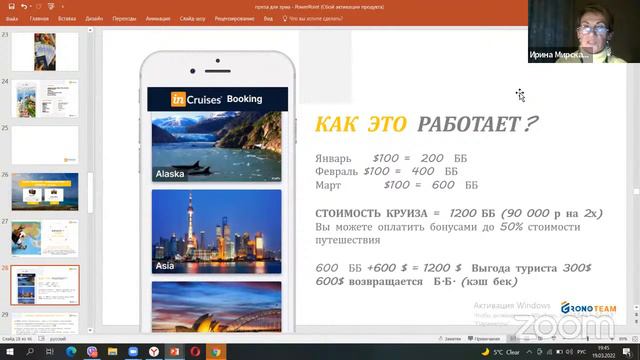The image size is (640, 360).
Task: Start slideshow from beginning icon in the title bar
Action: (x=51, y=7)
